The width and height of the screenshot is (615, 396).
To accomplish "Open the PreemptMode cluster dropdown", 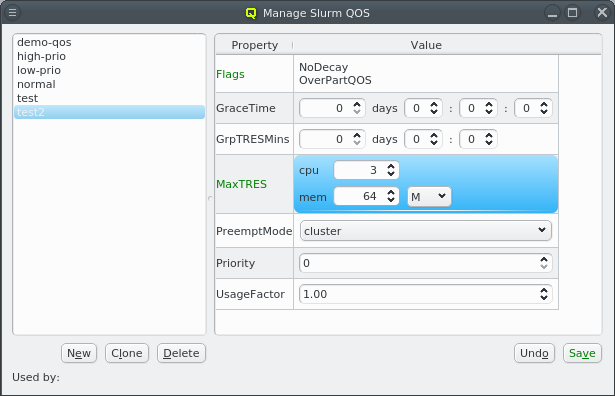I will (x=426, y=231).
